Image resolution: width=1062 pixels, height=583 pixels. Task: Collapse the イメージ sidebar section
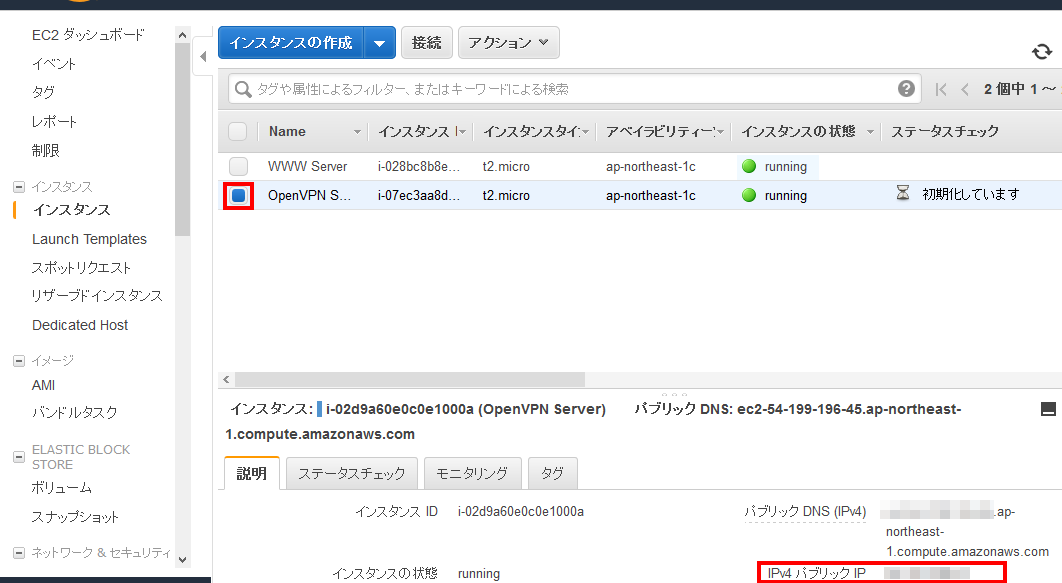pos(19,361)
